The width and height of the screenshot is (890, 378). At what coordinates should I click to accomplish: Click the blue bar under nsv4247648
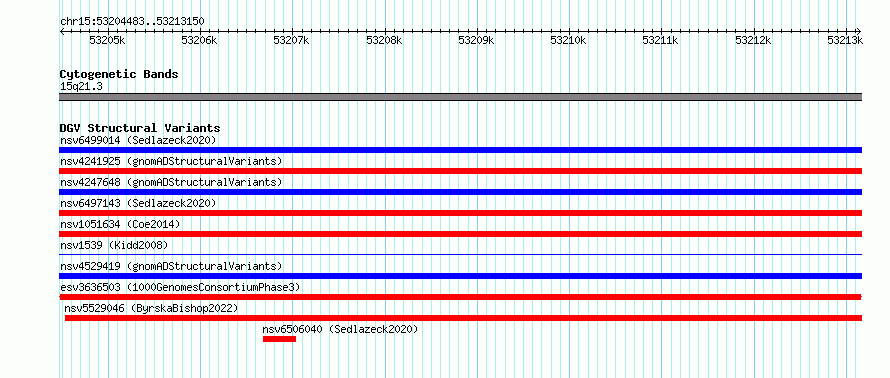click(x=460, y=192)
